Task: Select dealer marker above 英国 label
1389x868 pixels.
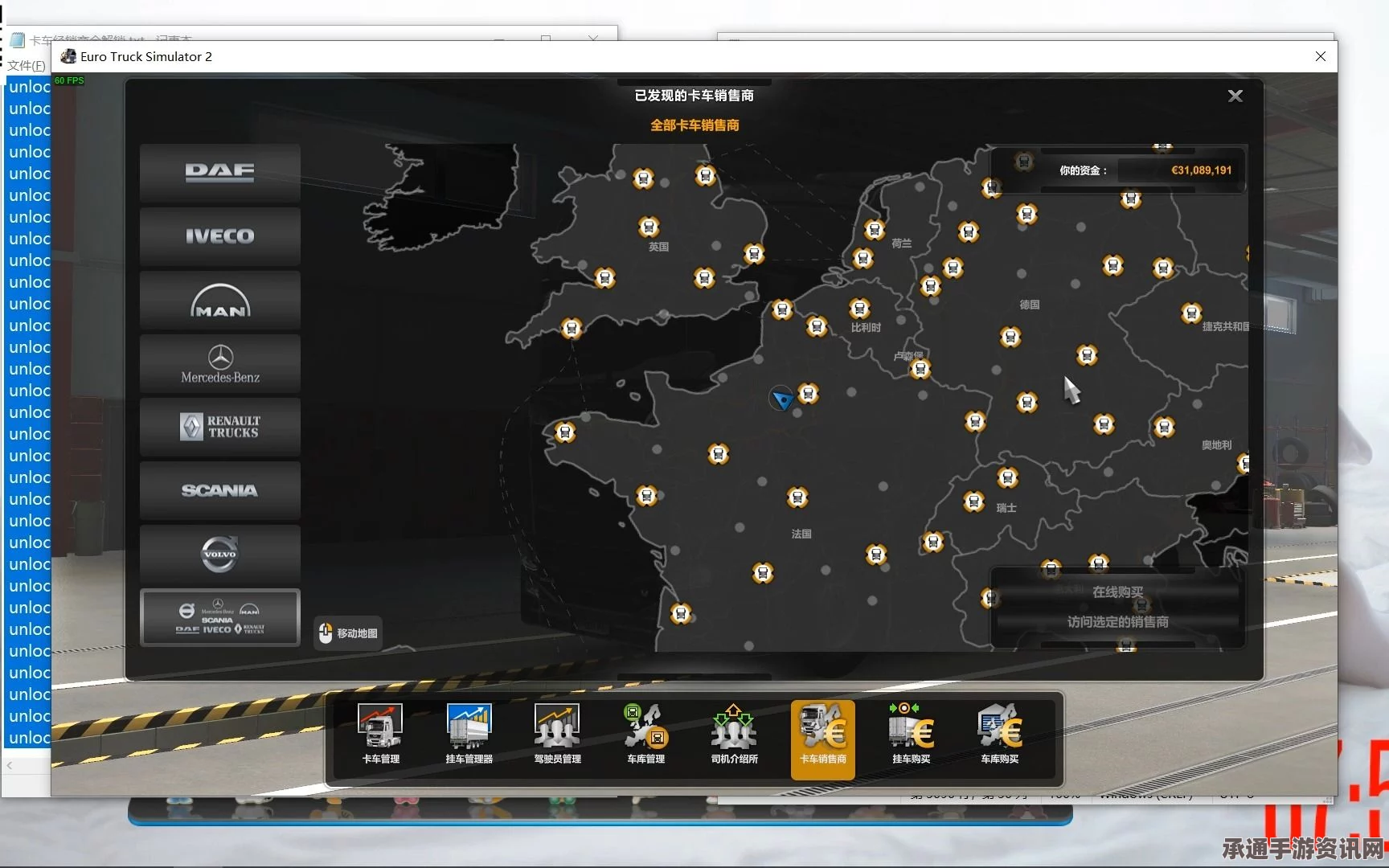Action: pos(649,227)
